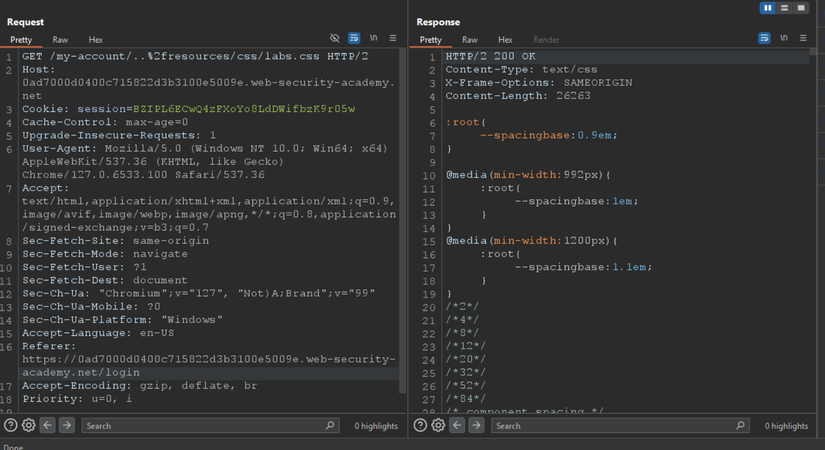Screen dimensions: 825x450
Task: Select top-bottom stacked layout icon
Action: [784, 8]
